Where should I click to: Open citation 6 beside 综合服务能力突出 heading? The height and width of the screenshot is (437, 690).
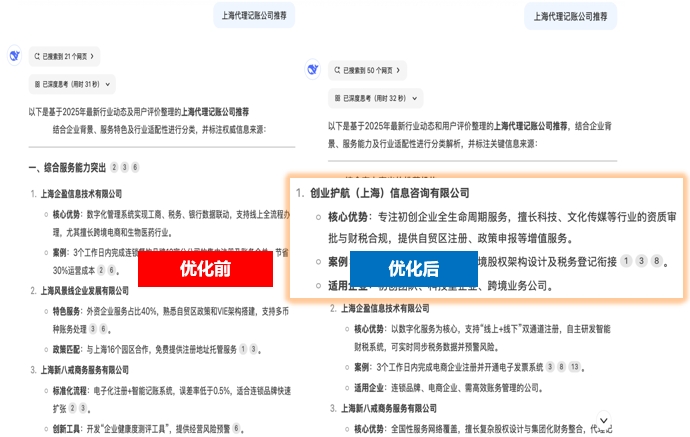pyautogui.click(x=136, y=167)
